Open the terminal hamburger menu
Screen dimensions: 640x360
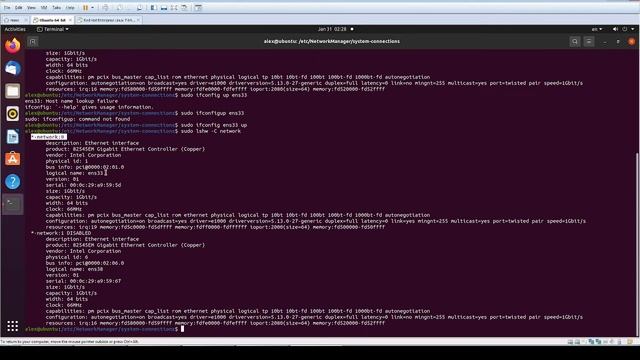pos(589,41)
